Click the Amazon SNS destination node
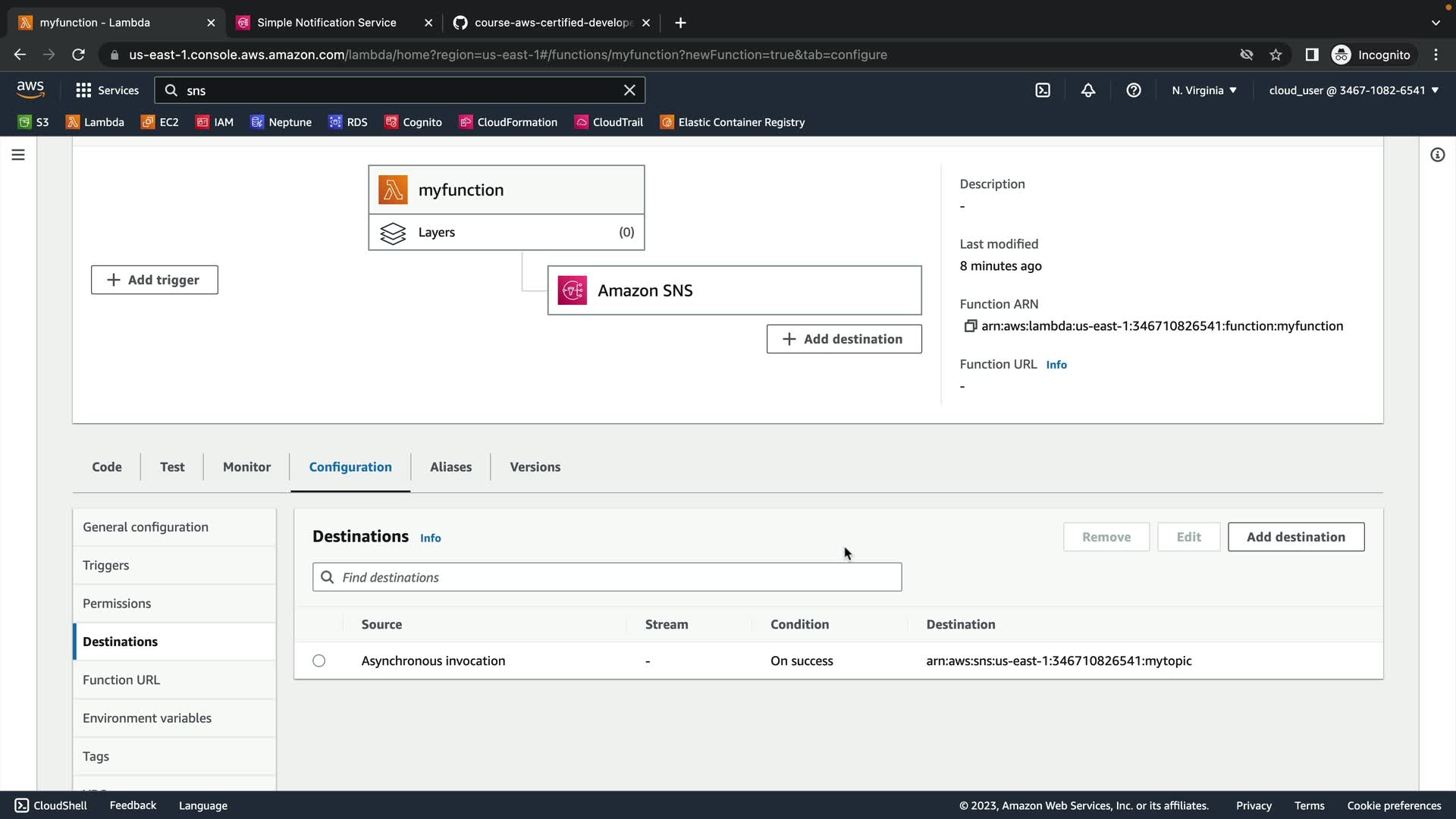This screenshot has width=1456, height=819. 734,290
